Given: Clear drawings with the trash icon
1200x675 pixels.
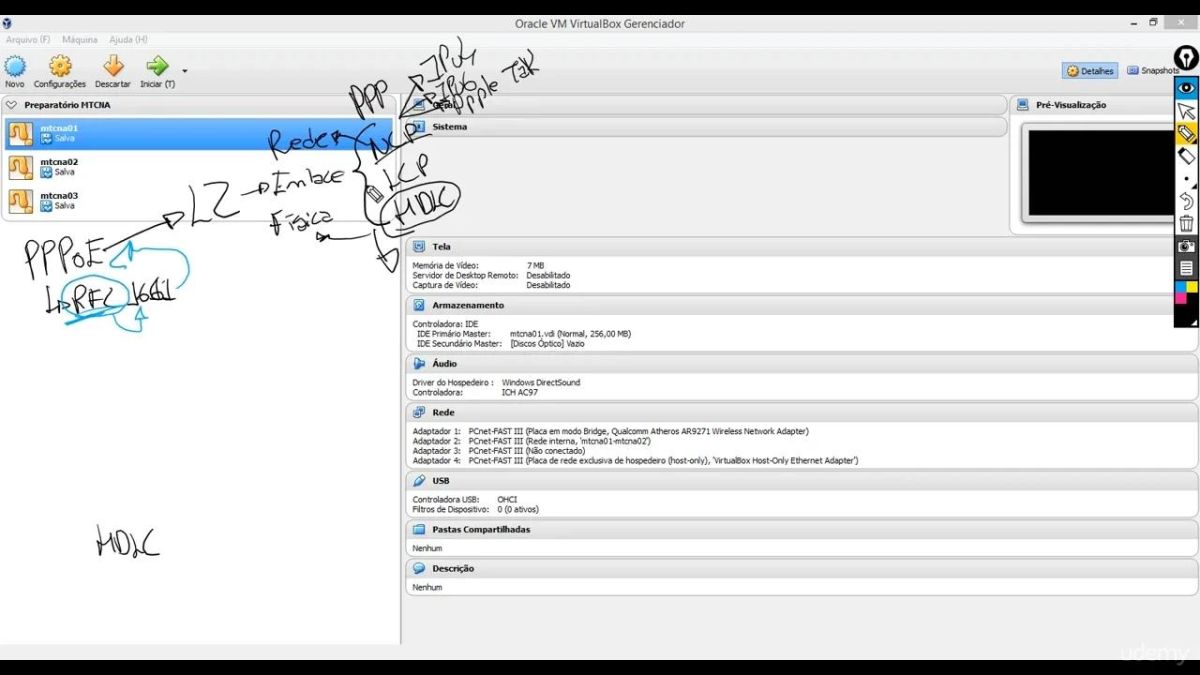Looking at the screenshot, I should point(1186,223).
